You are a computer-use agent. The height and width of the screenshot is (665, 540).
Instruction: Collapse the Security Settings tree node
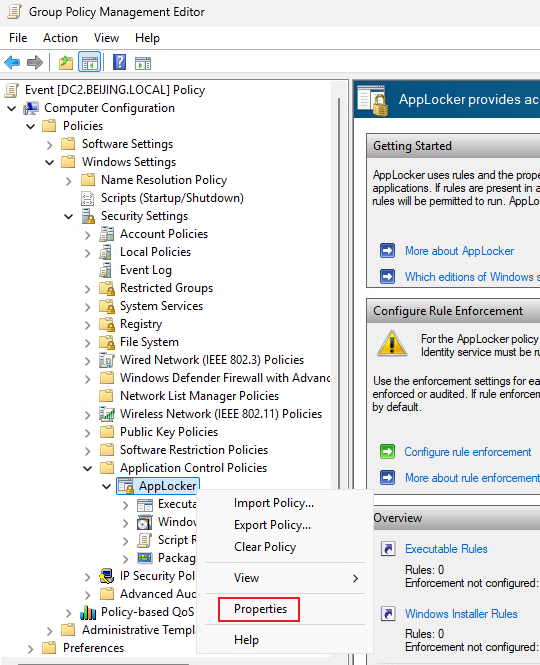pos(68,216)
